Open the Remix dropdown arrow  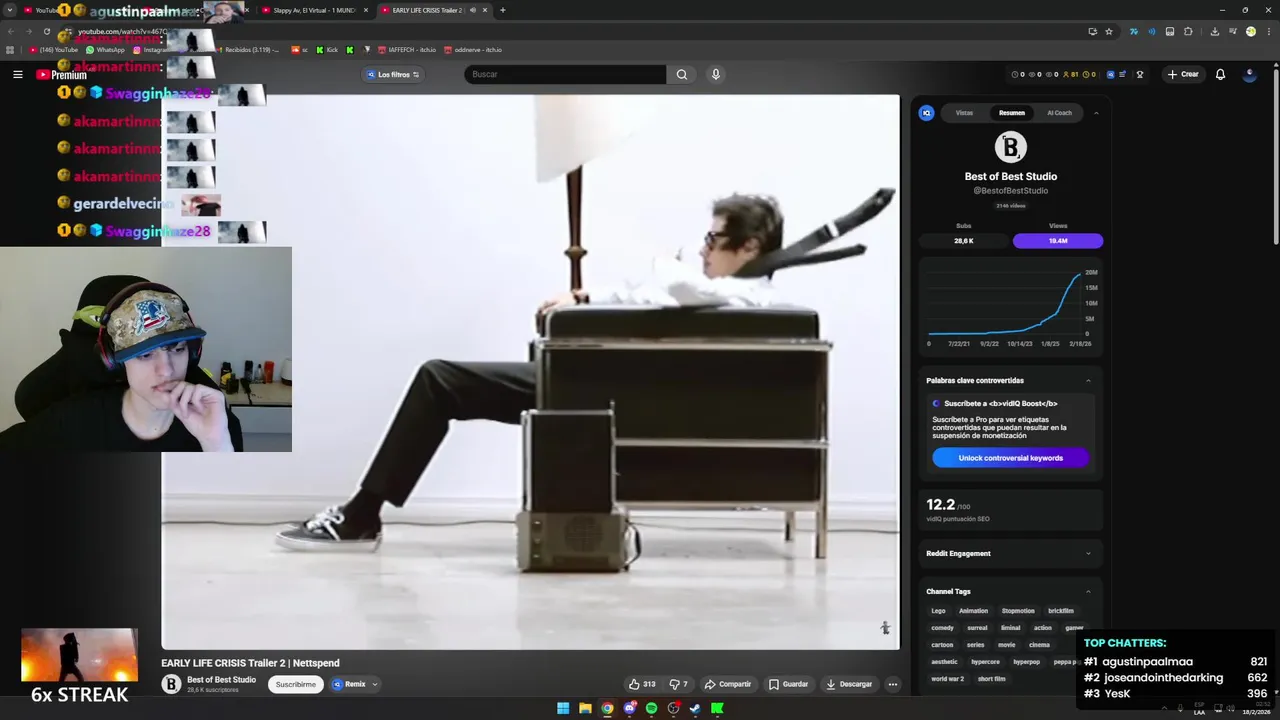click(x=375, y=684)
